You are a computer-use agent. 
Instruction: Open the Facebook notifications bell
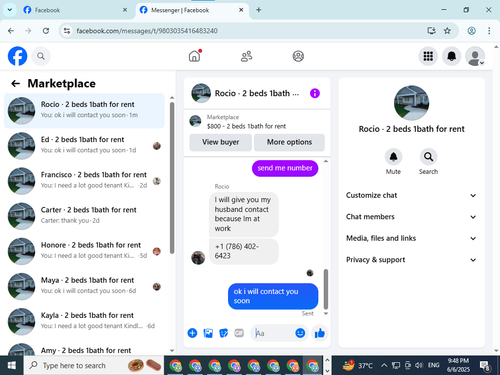(451, 56)
